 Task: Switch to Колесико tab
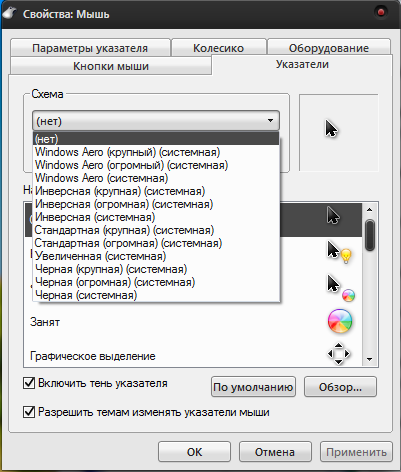(219, 48)
